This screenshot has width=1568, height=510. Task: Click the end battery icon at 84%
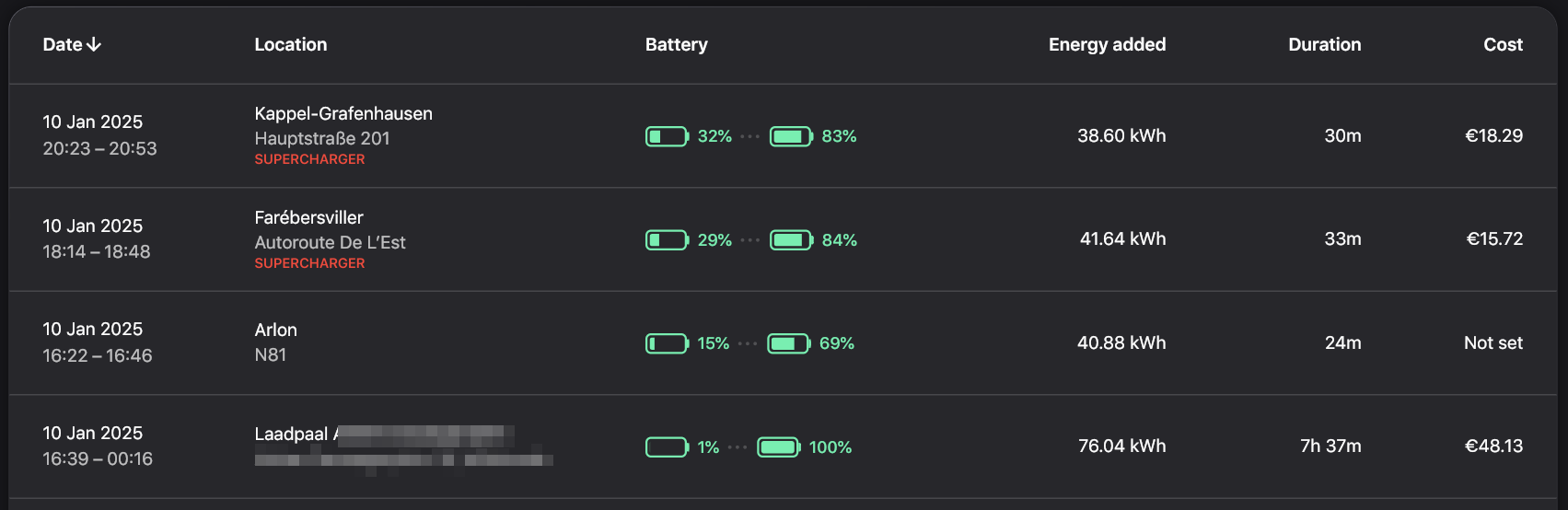(791, 240)
